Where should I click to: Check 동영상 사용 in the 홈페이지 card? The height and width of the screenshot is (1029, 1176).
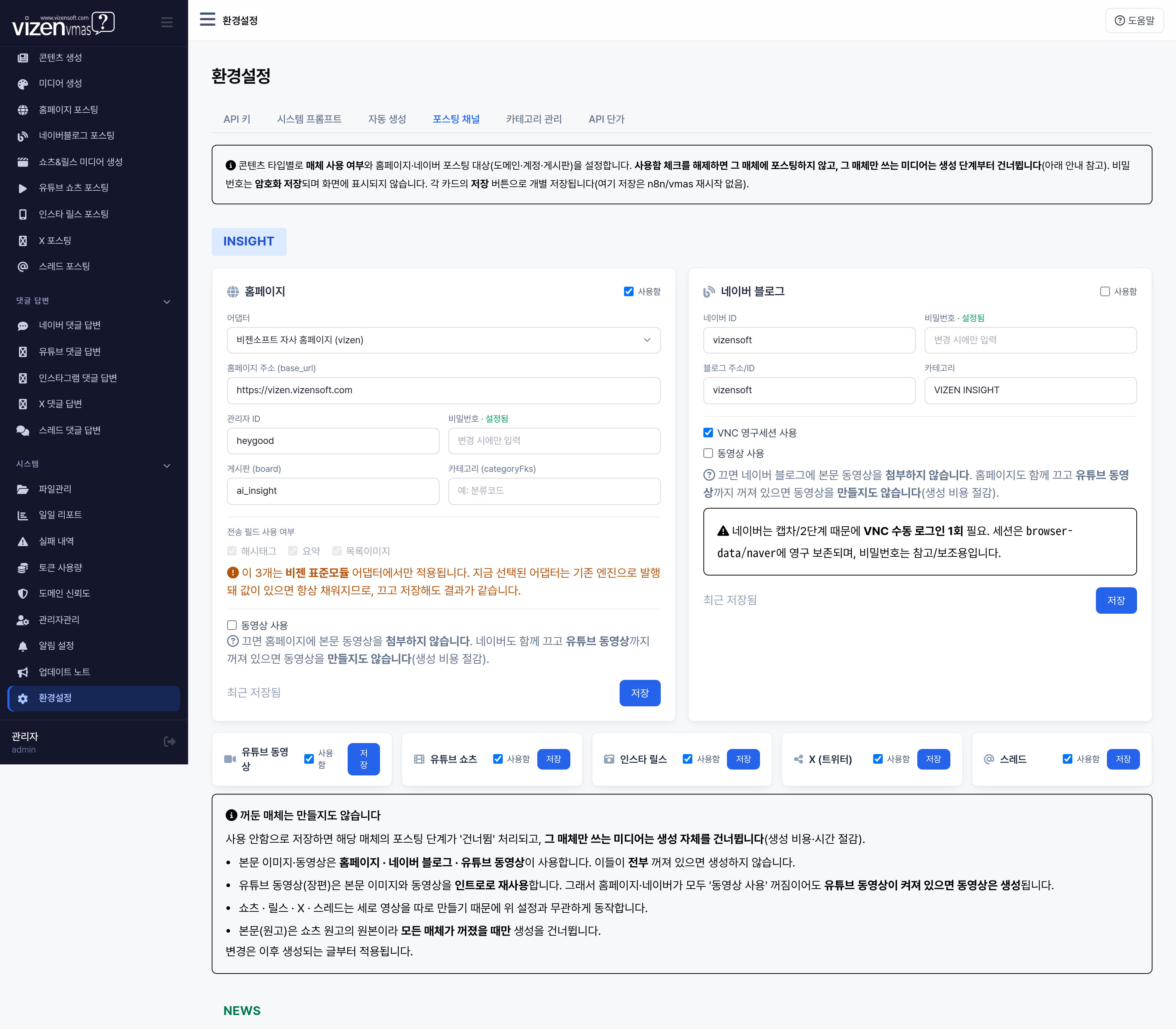click(232, 625)
